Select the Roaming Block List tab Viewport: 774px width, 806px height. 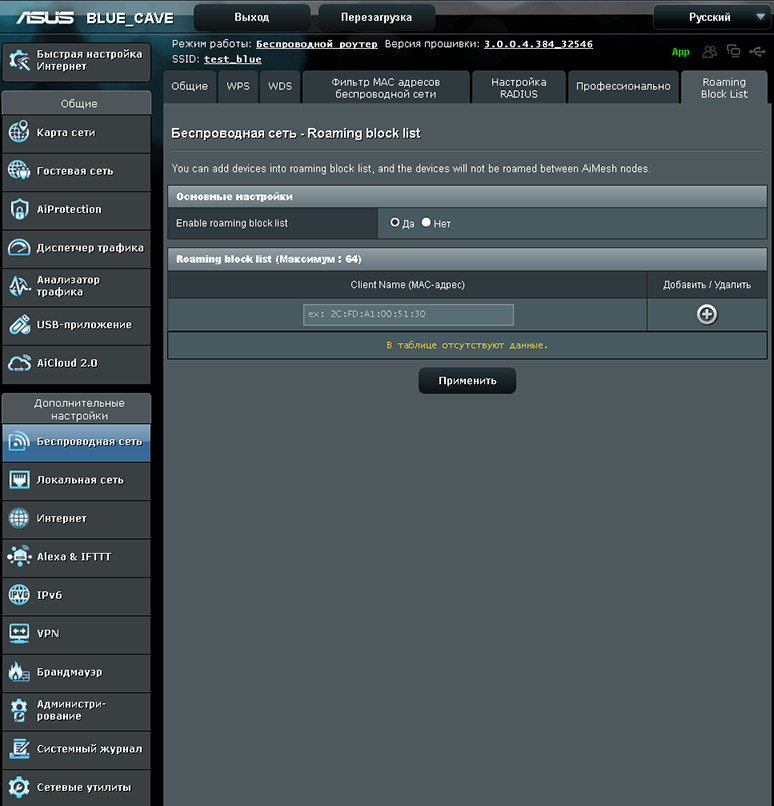coord(724,87)
